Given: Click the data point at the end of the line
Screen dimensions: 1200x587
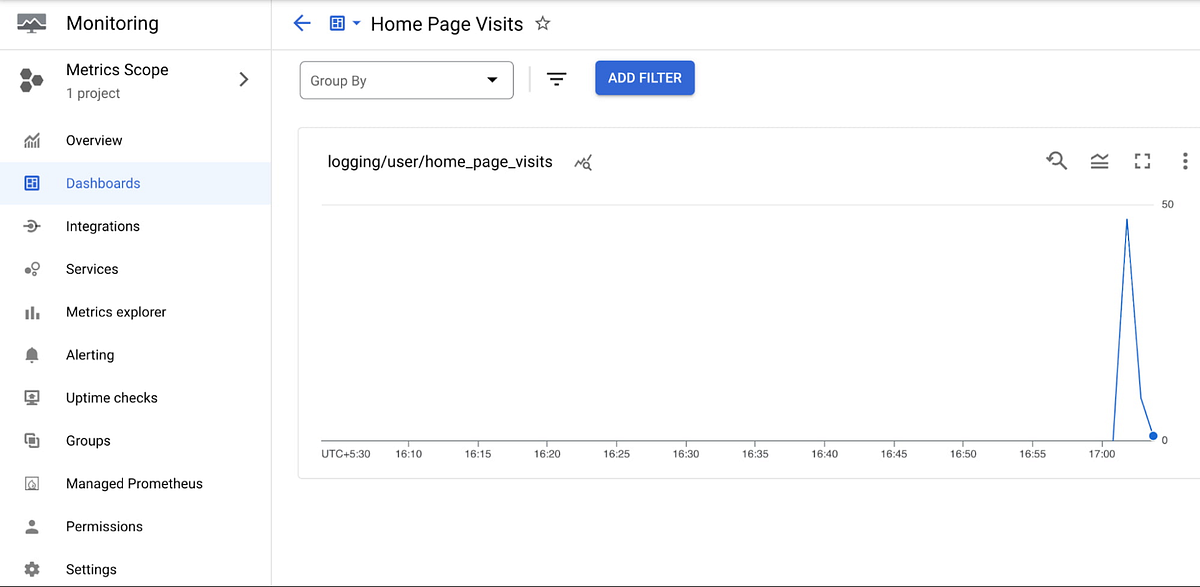Looking at the screenshot, I should [x=1152, y=437].
